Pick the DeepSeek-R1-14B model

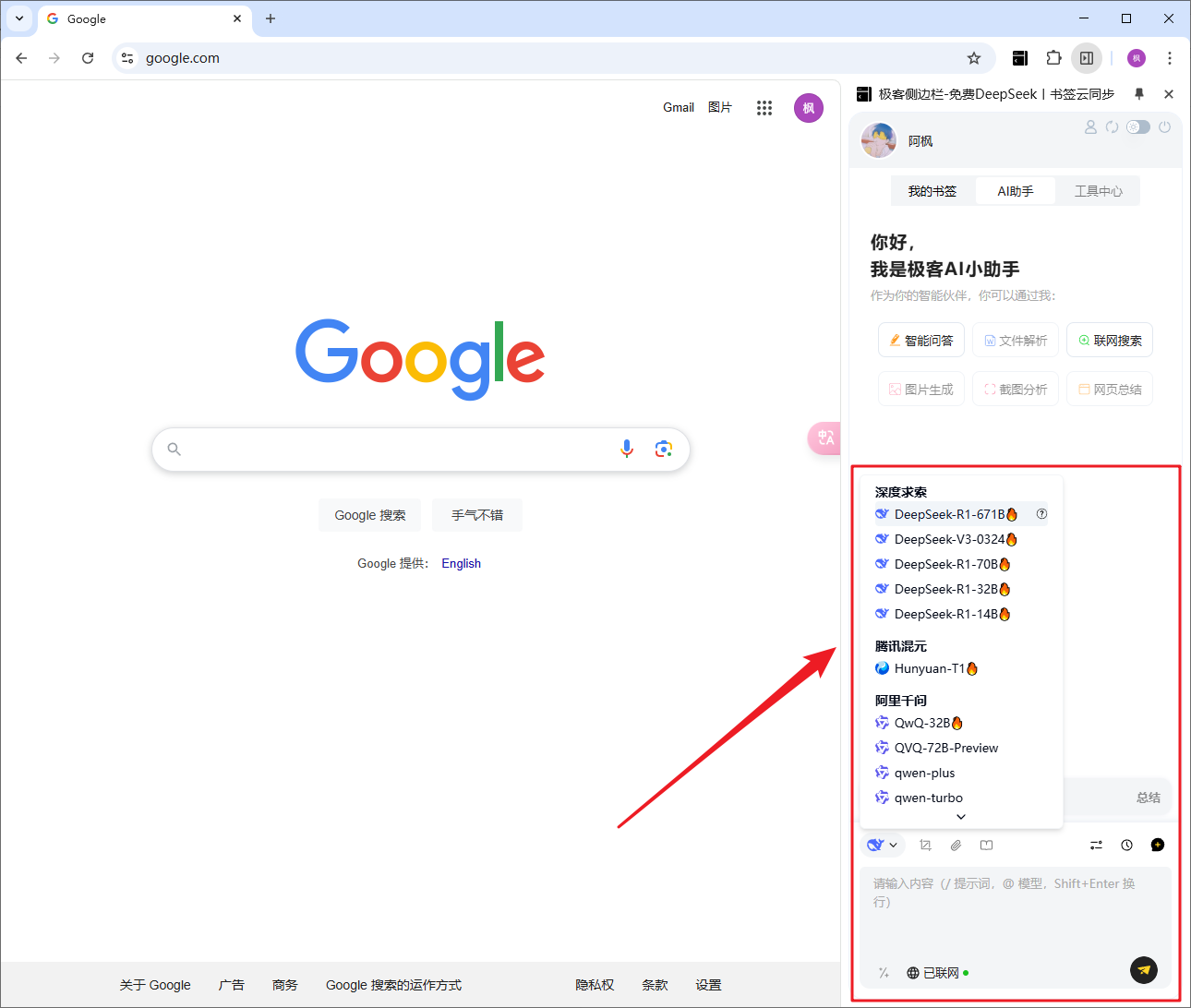point(960,614)
